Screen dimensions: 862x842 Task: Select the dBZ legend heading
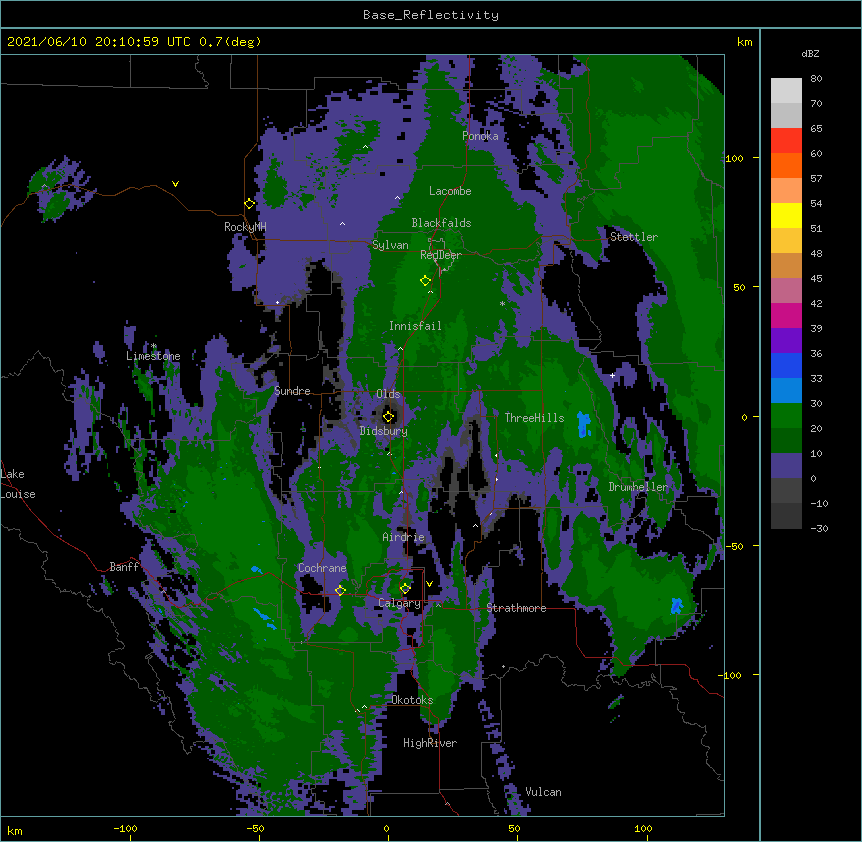tap(810, 54)
